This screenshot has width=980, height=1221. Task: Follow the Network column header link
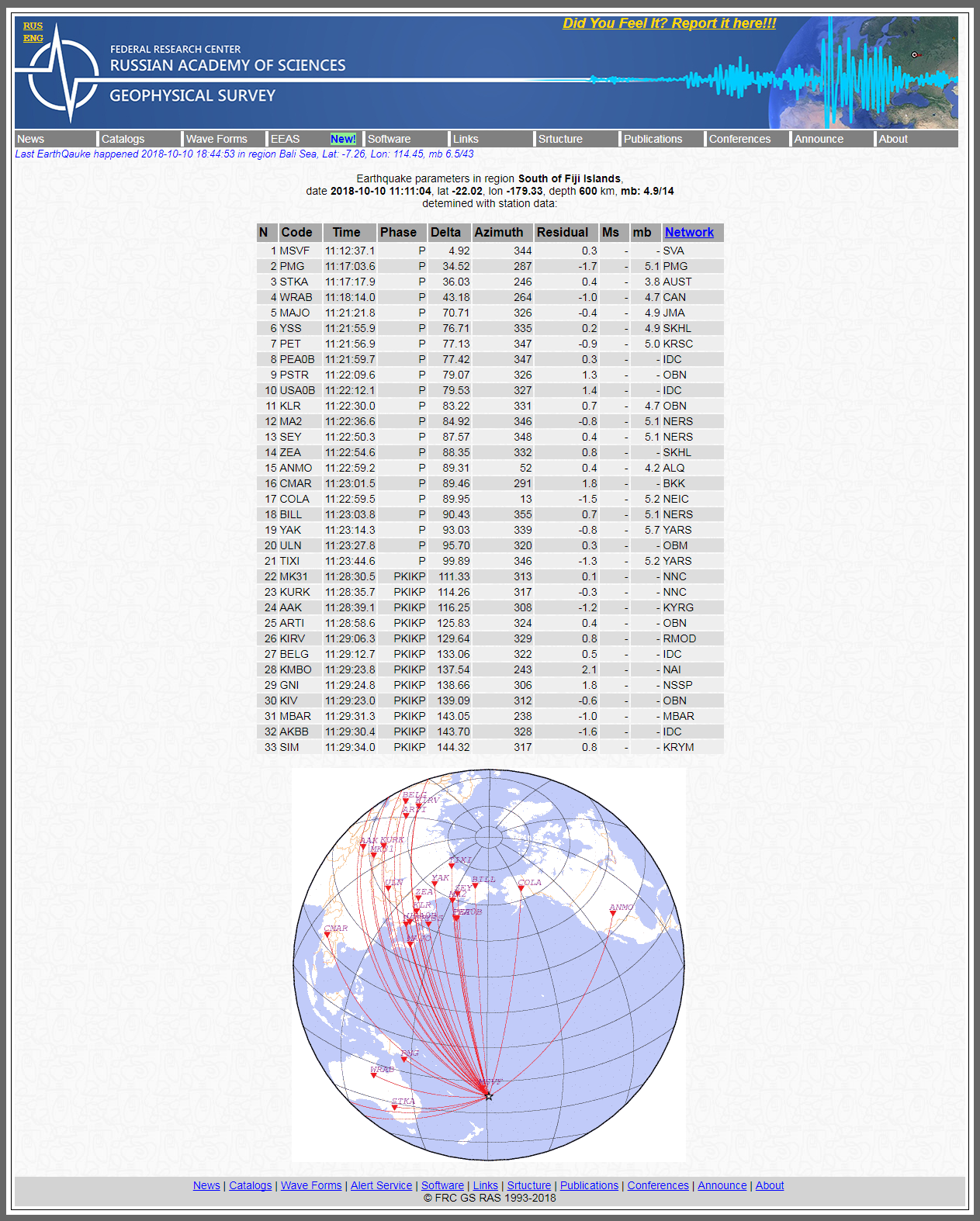689,232
